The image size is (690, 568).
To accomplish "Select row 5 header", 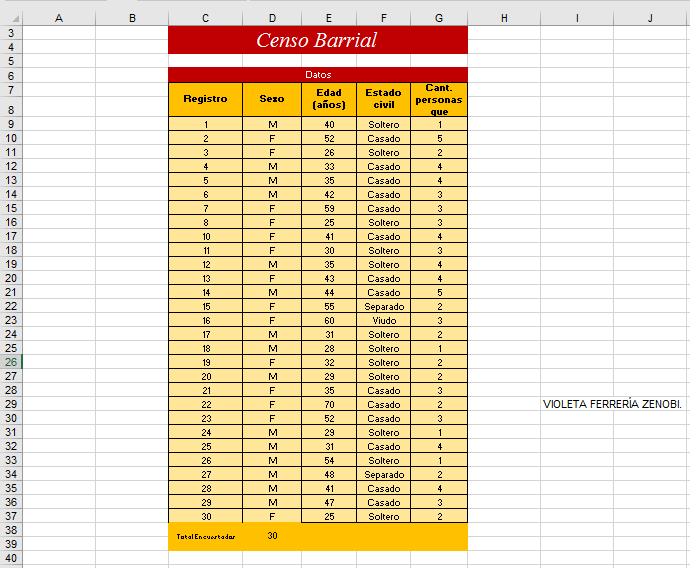I will (11, 61).
